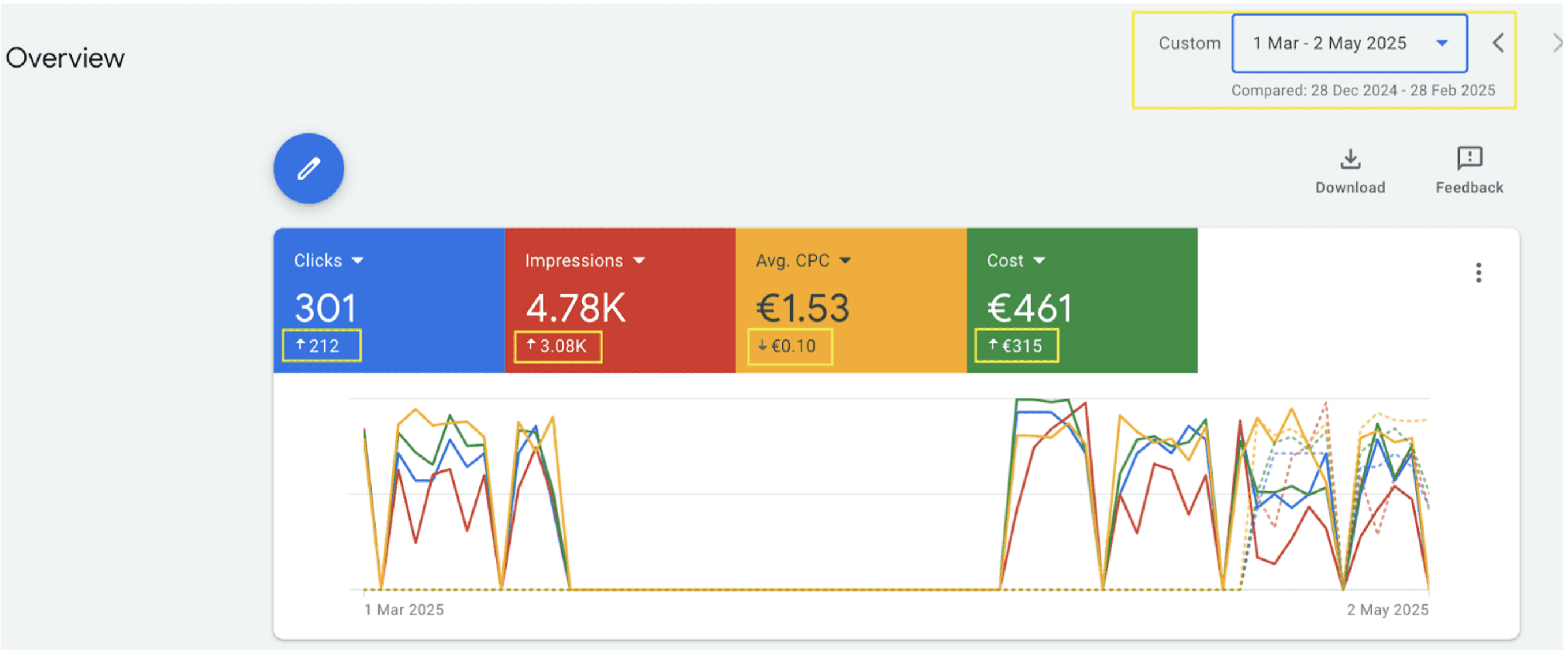Open the Feedback dialog
The height and width of the screenshot is (650, 1568).
[x=1469, y=171]
